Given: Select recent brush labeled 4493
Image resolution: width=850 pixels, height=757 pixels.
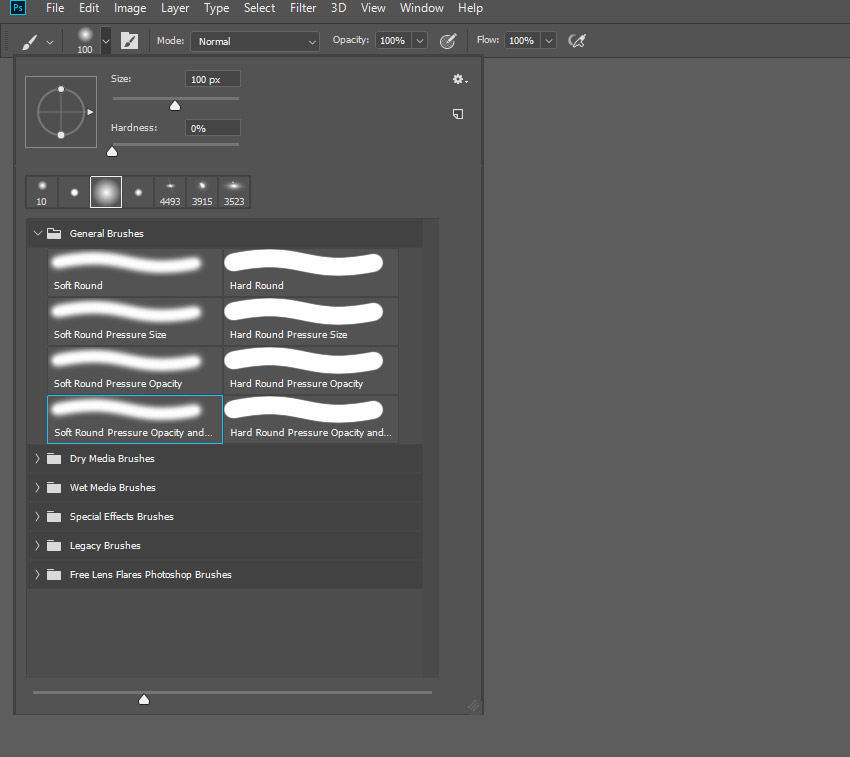Looking at the screenshot, I should pyautogui.click(x=170, y=192).
